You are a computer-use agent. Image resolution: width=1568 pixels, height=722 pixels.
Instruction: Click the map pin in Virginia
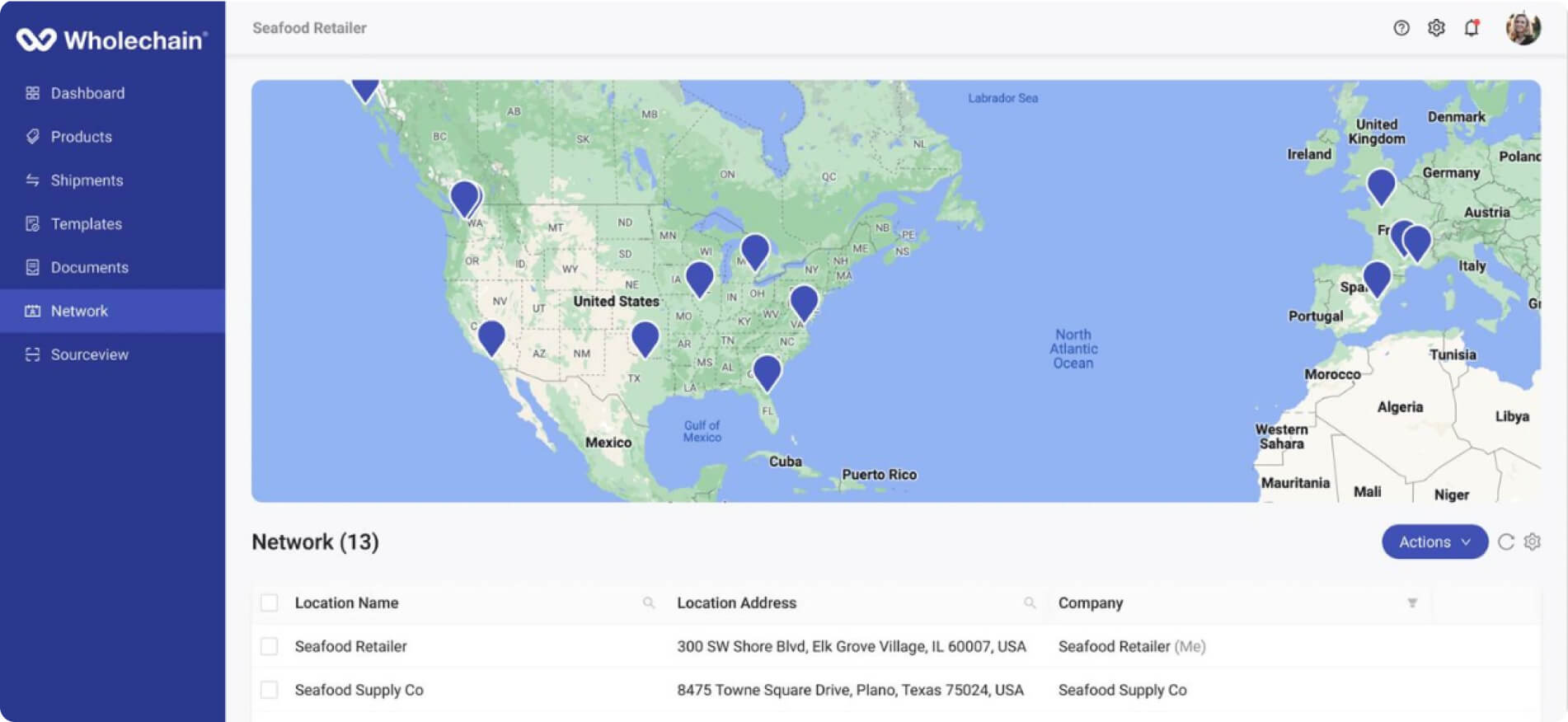[804, 302]
